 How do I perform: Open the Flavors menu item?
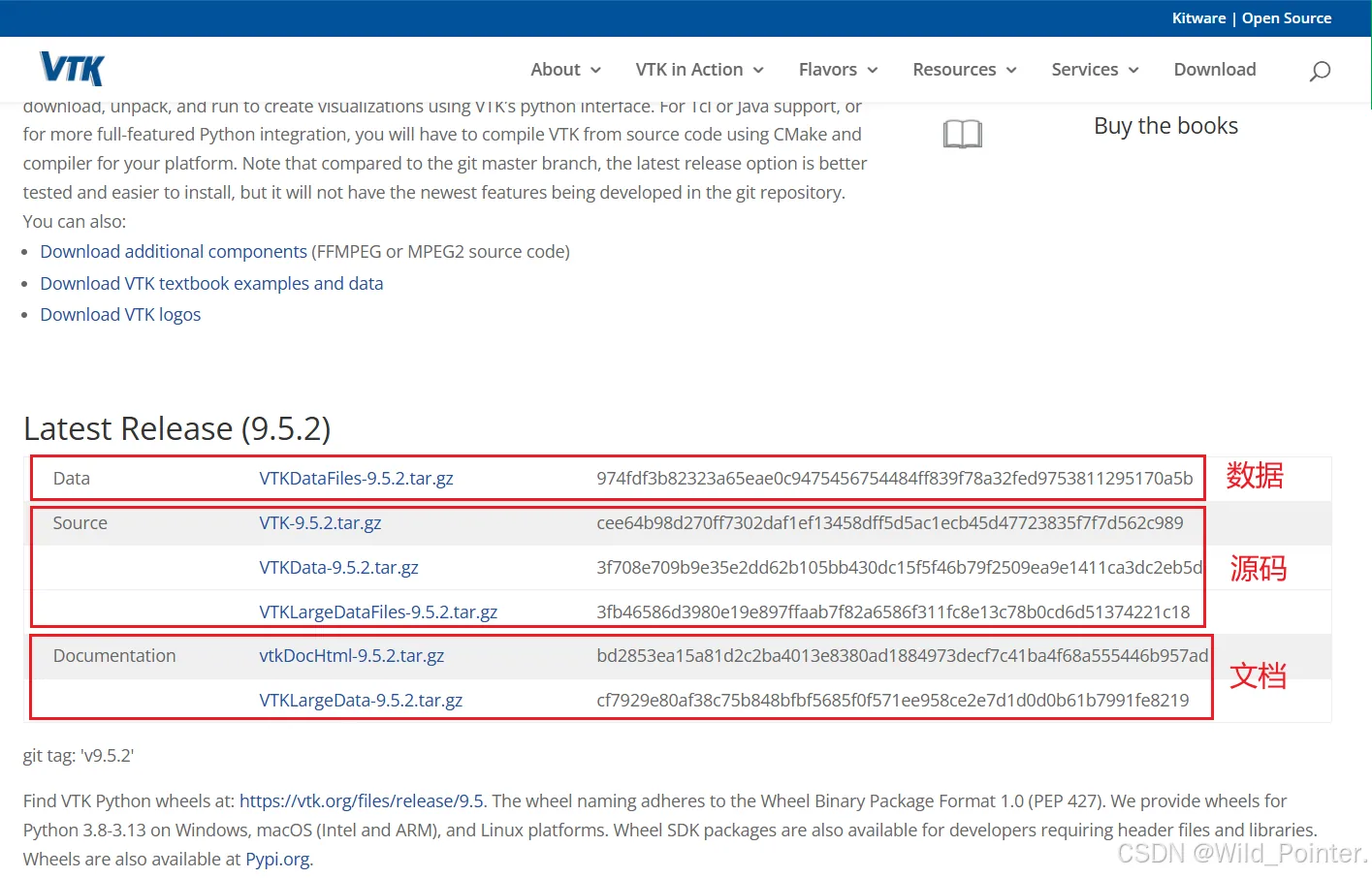828,70
